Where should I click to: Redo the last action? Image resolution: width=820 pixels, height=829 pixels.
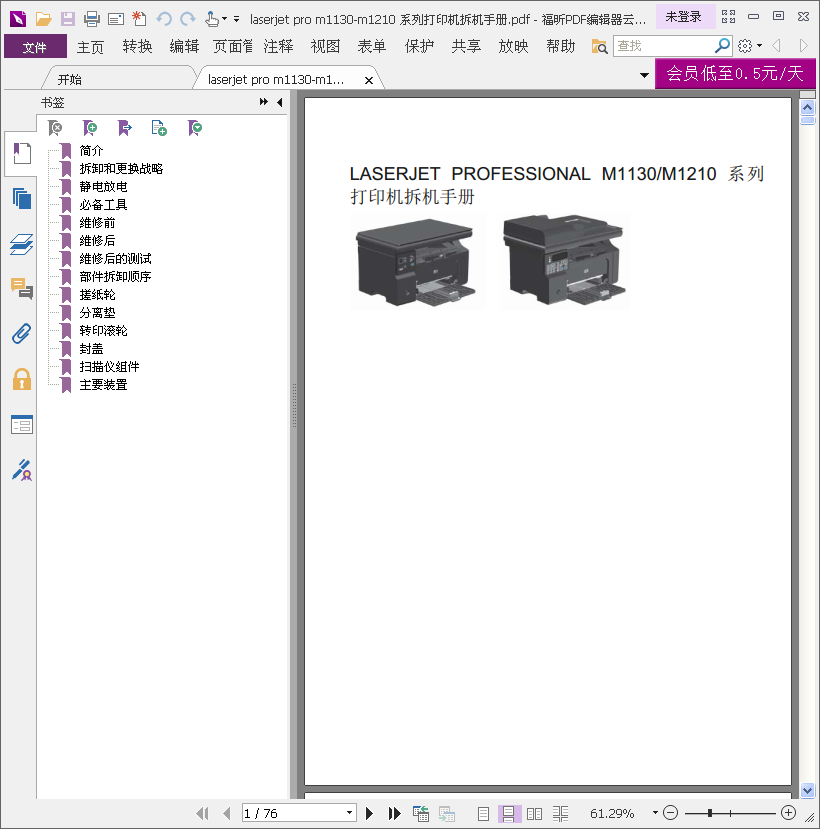tap(188, 20)
